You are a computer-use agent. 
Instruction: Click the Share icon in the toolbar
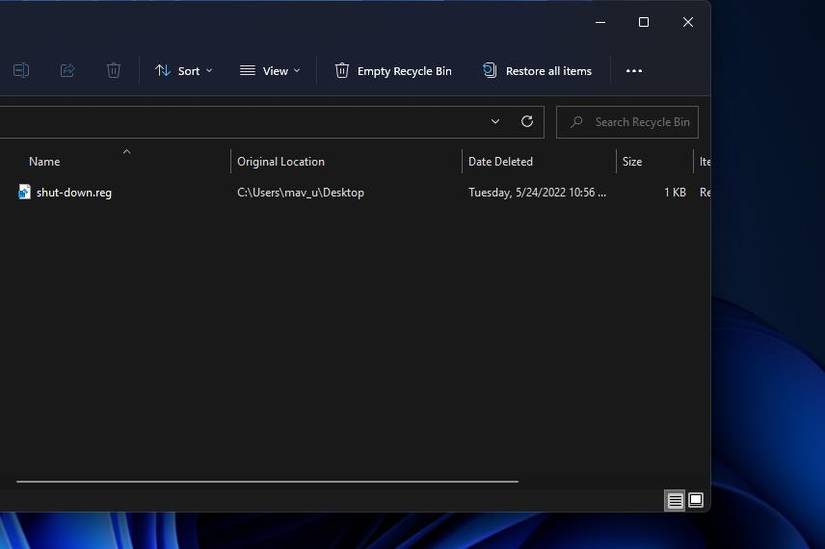[x=67, y=71]
